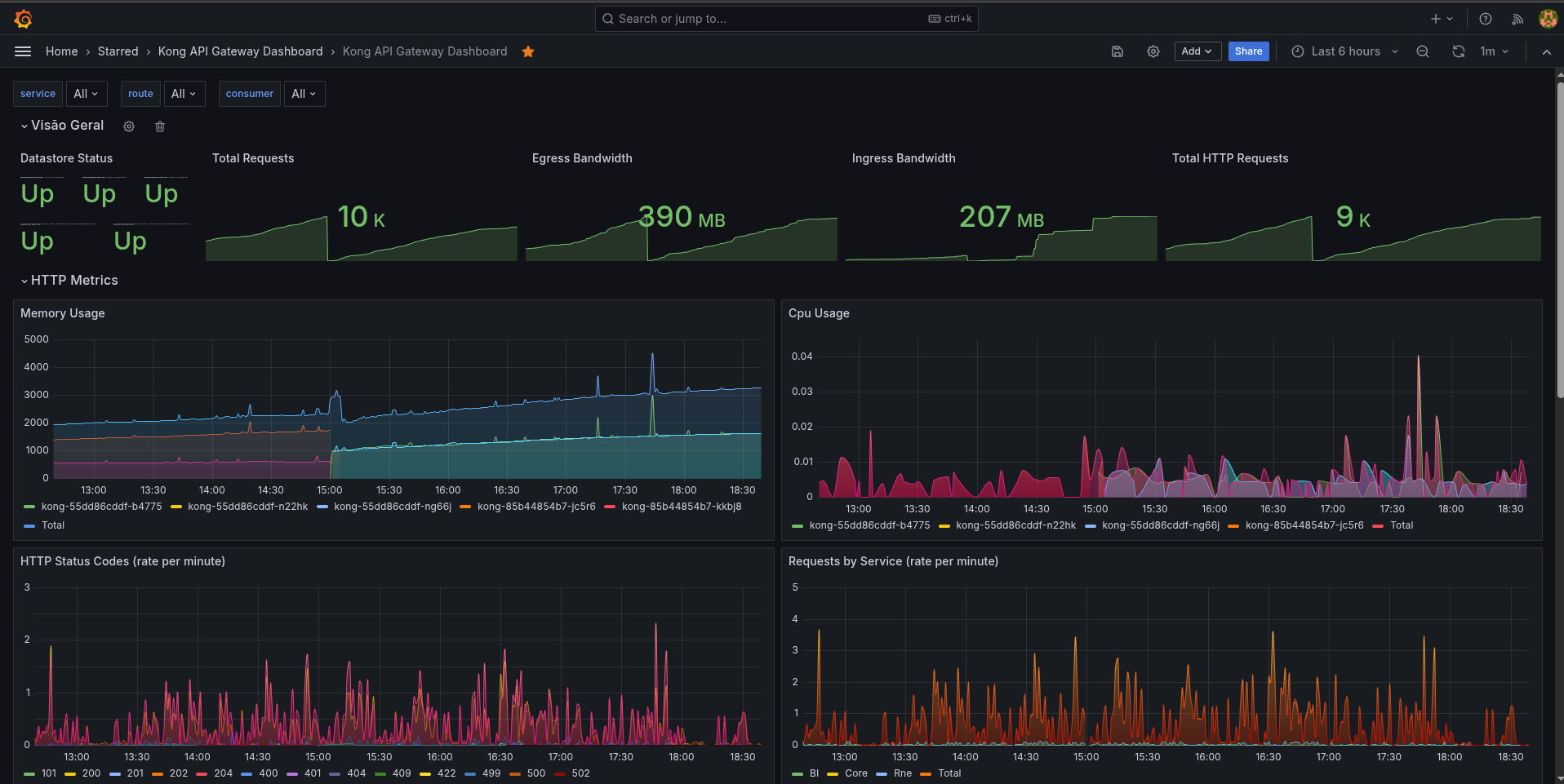
Task: Click the 9 K Total HTTP Requests value
Action: [1353, 217]
